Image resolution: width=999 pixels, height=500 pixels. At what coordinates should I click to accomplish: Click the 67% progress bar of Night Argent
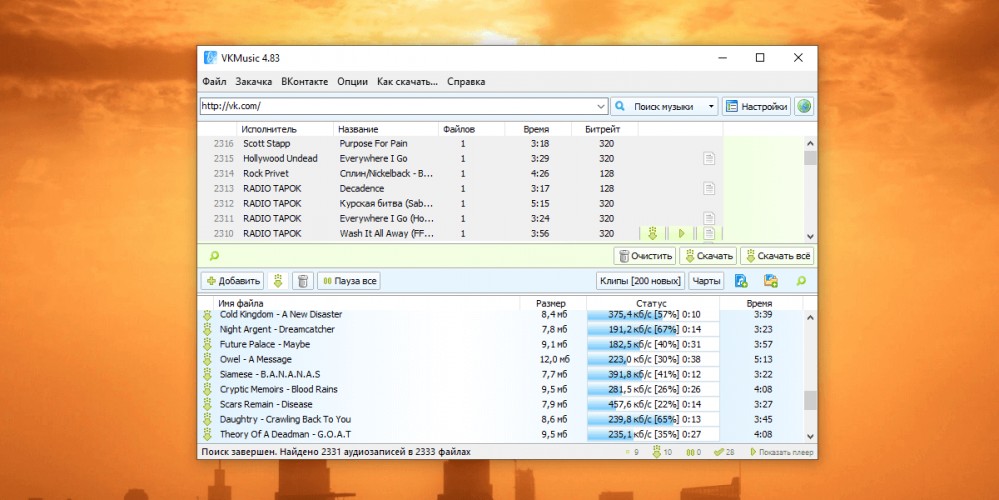[x=652, y=329]
